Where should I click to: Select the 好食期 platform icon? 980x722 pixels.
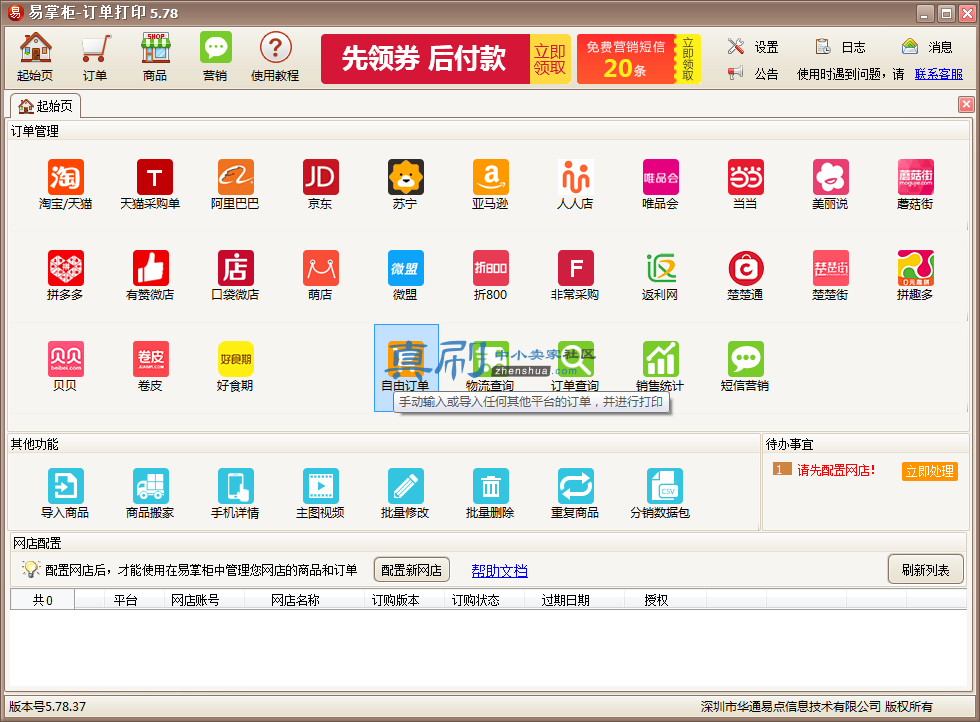235,367
